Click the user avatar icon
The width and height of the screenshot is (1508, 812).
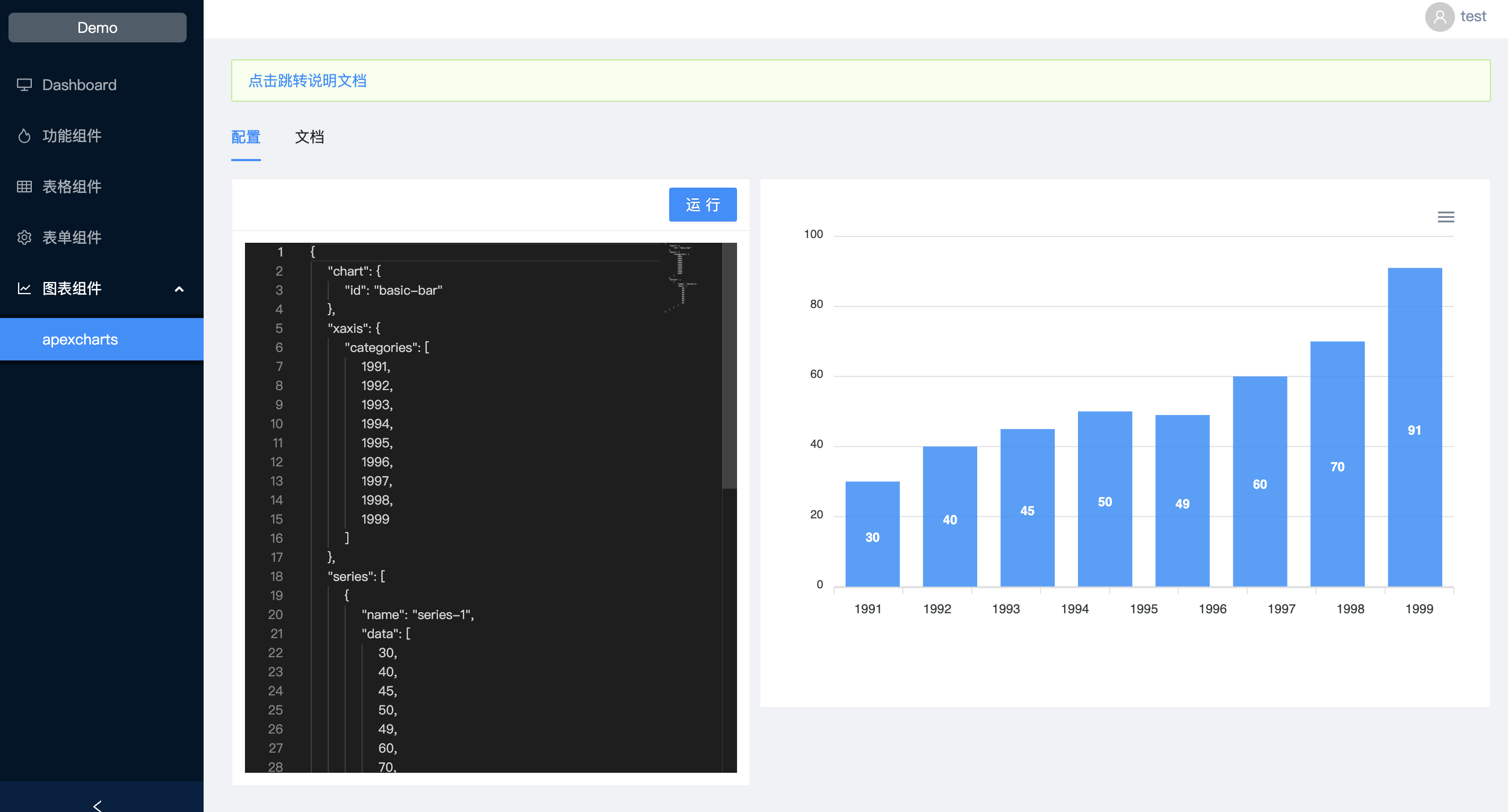[1440, 17]
